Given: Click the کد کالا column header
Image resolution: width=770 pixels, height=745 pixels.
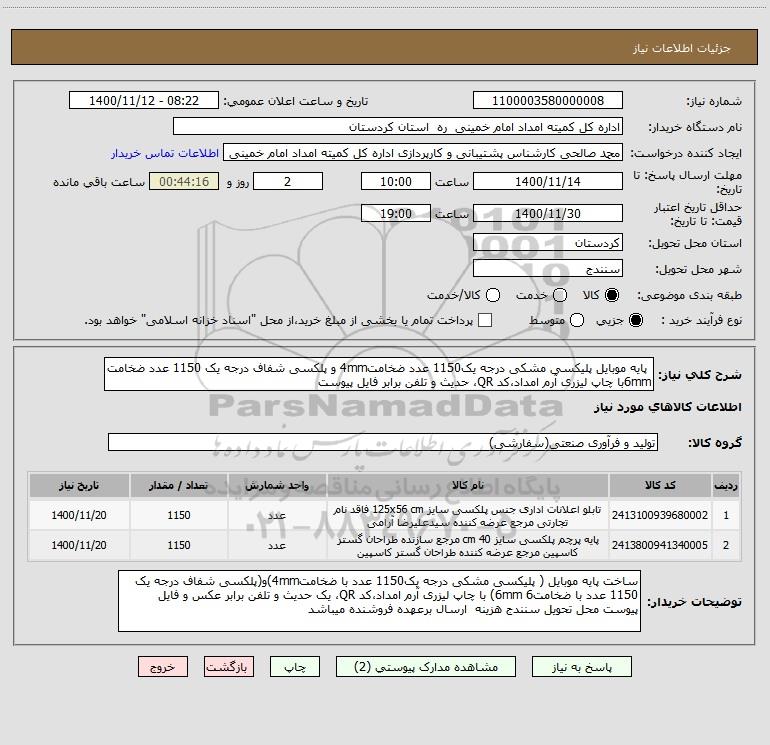Looking at the screenshot, I should 660,485.
